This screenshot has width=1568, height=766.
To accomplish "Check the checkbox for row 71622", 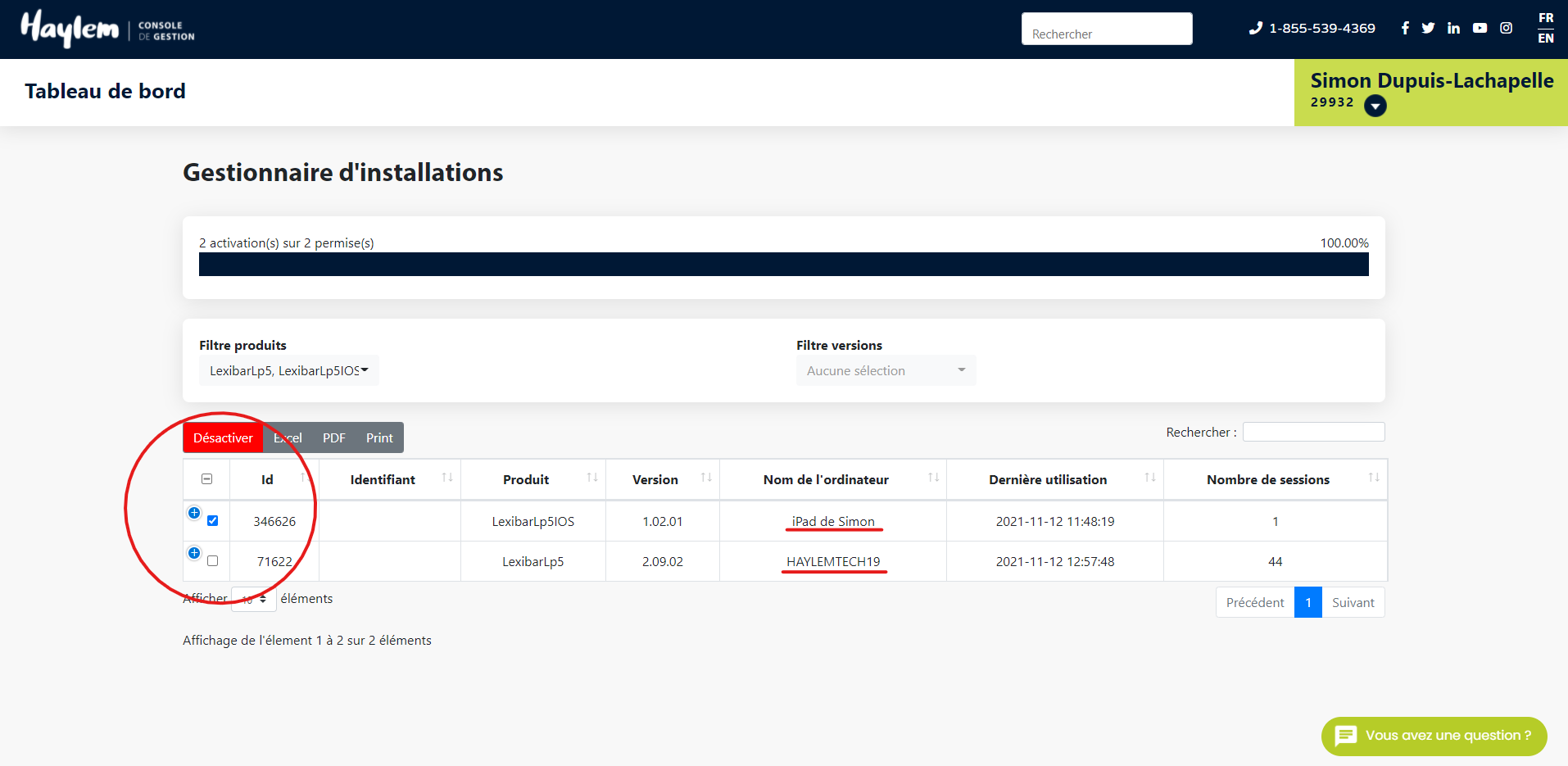I will click(213, 561).
